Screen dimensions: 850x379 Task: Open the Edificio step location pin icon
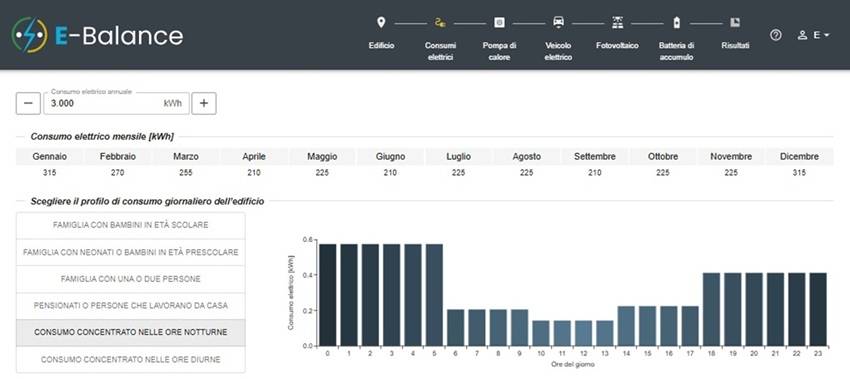pyautogui.click(x=381, y=23)
